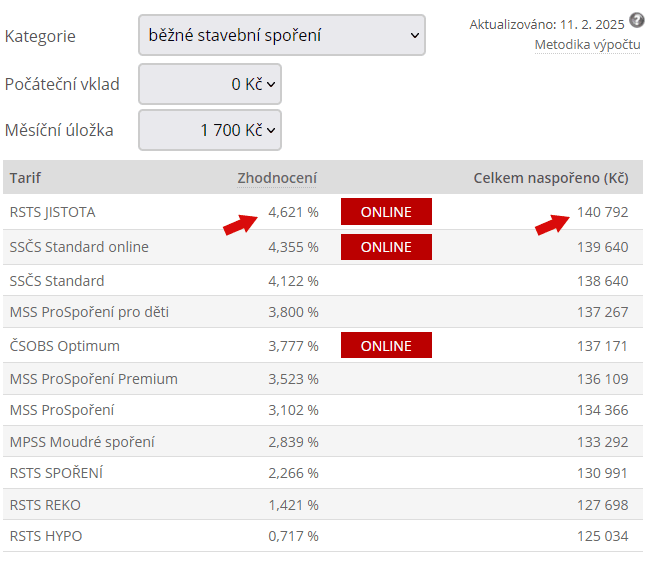
Task: Click the Tarif column header
Action: point(25,178)
